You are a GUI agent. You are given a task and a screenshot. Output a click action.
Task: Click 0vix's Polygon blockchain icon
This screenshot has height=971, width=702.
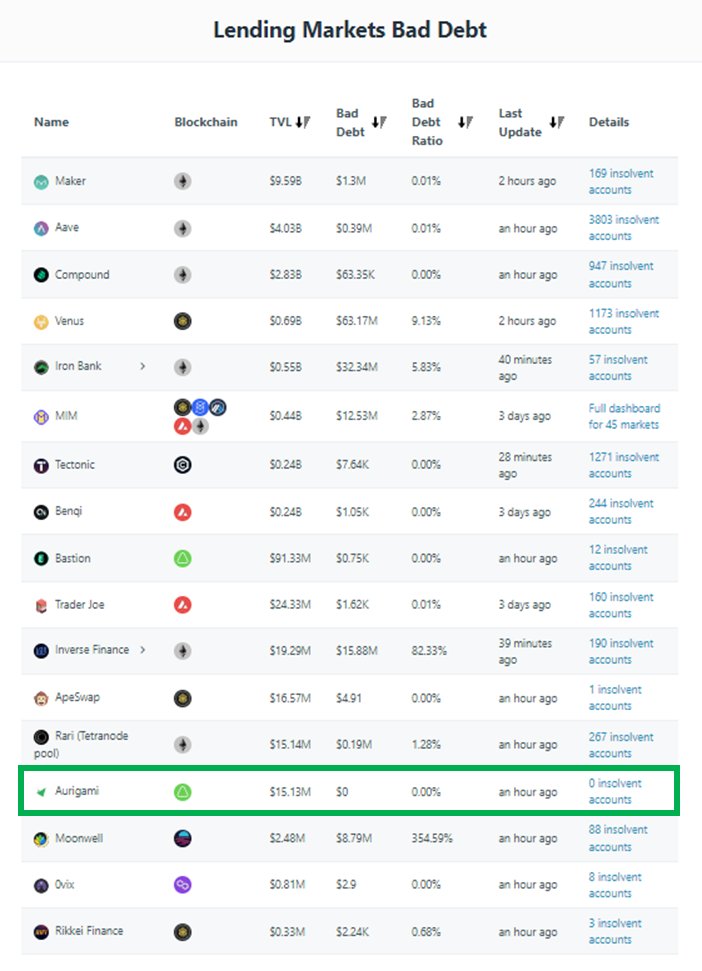[x=182, y=885]
